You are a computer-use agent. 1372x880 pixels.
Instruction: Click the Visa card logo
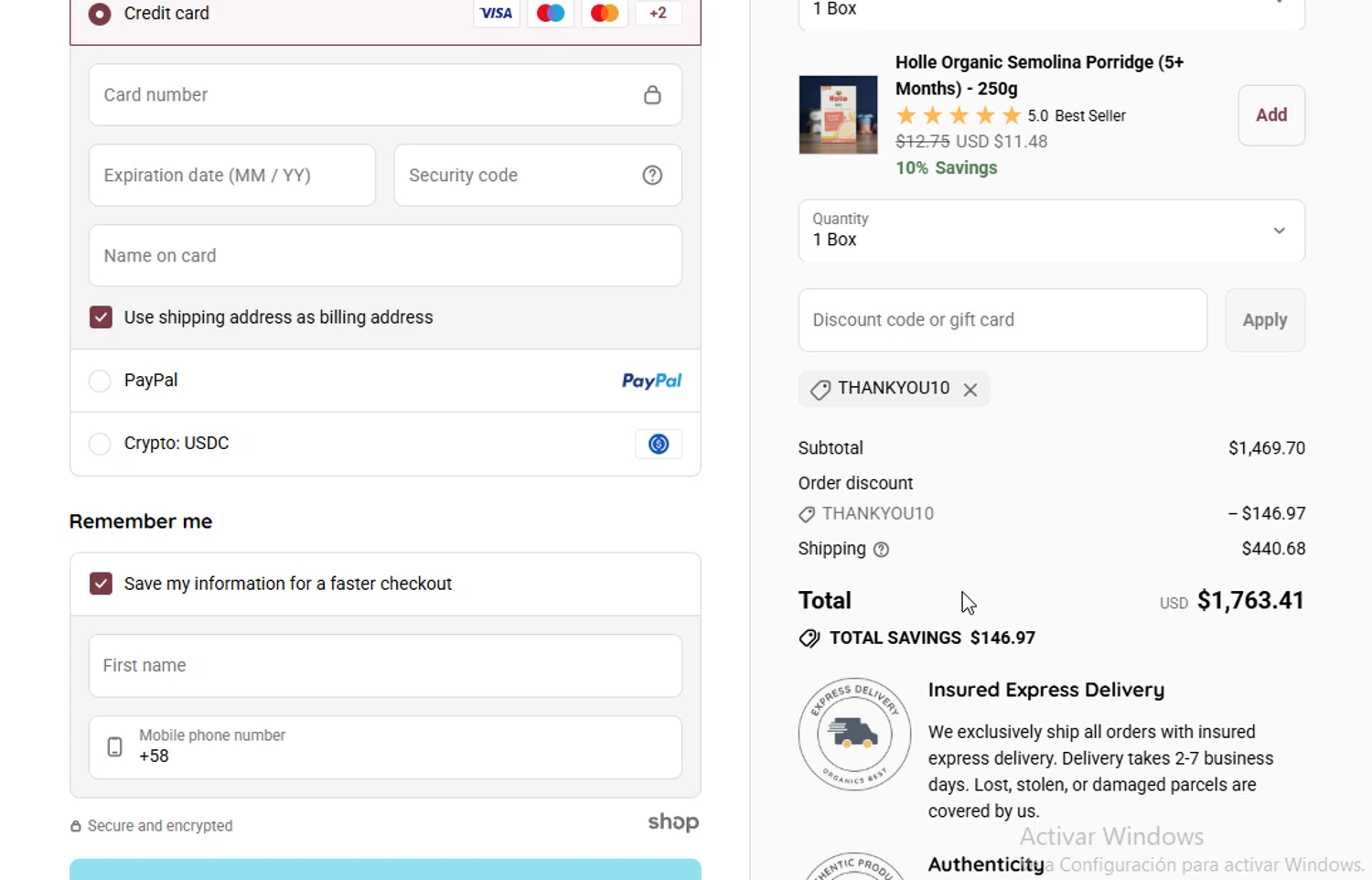(497, 13)
